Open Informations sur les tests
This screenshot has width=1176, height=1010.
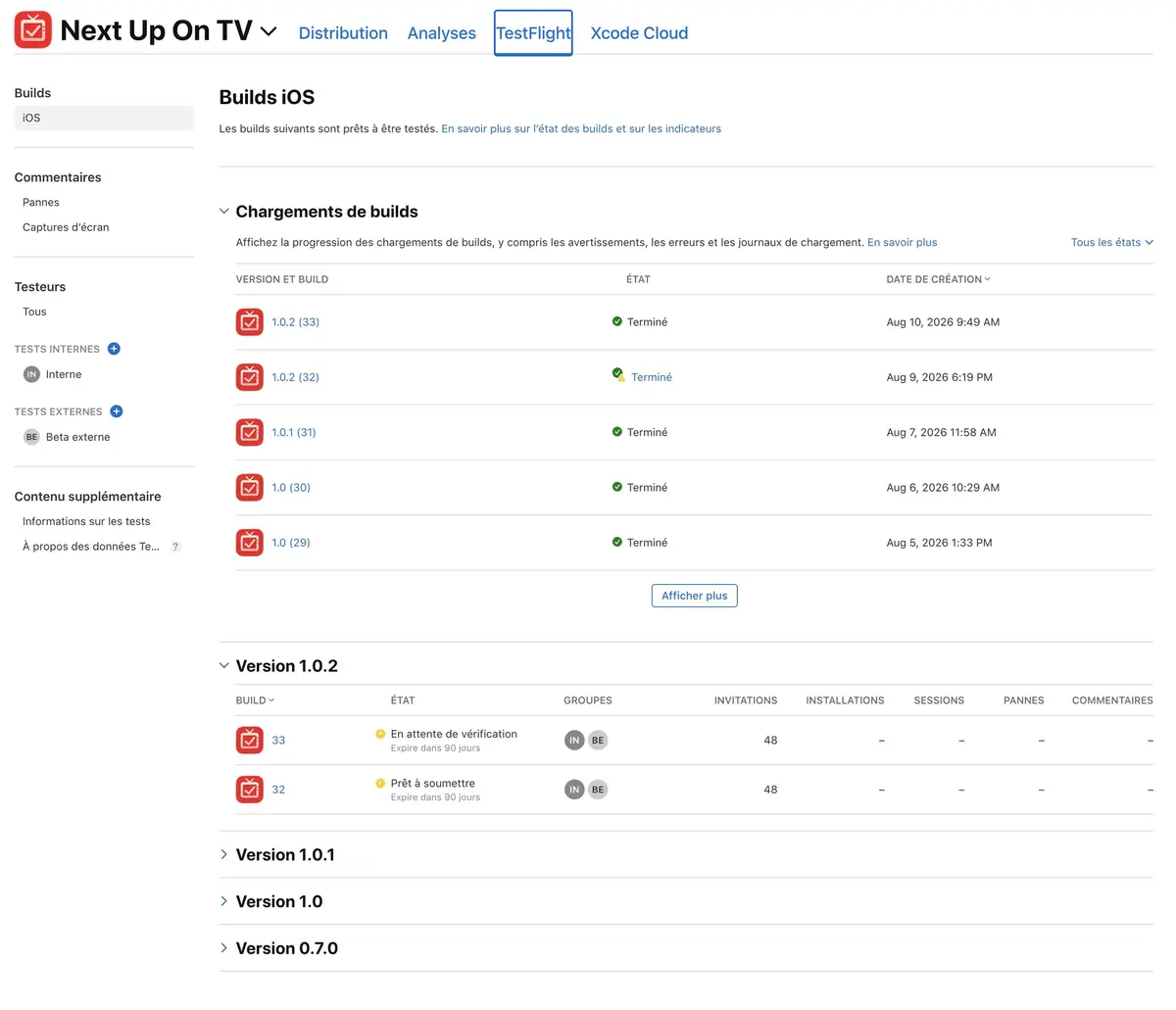tap(86, 521)
